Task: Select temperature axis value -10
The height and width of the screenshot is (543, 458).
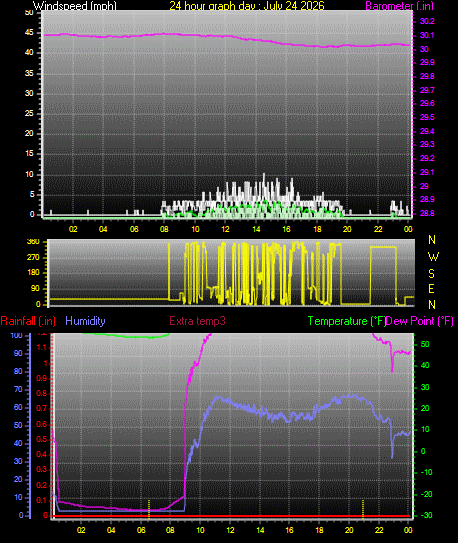Action: 426,472
